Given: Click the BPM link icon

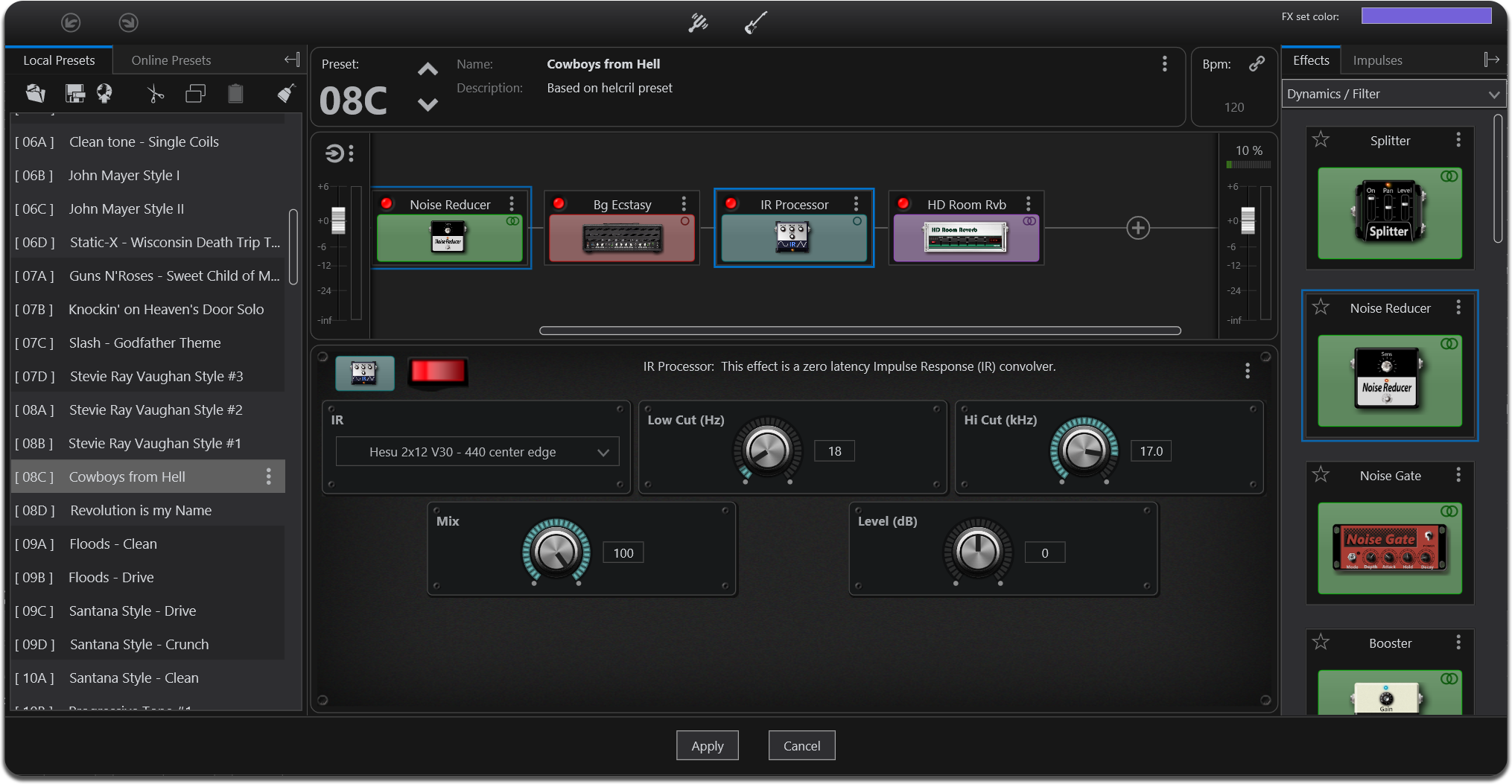Looking at the screenshot, I should [1257, 64].
